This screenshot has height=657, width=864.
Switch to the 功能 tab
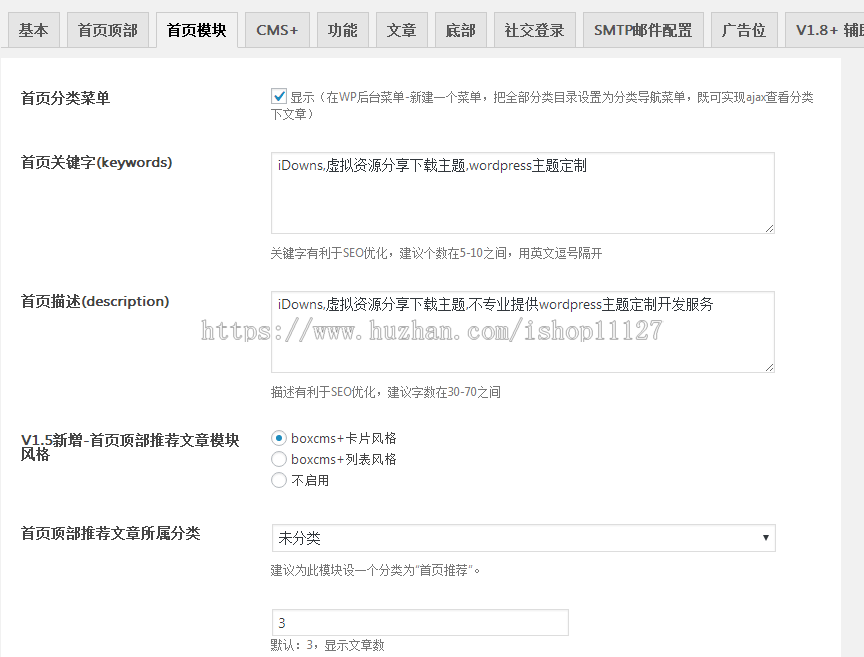pyautogui.click(x=343, y=30)
